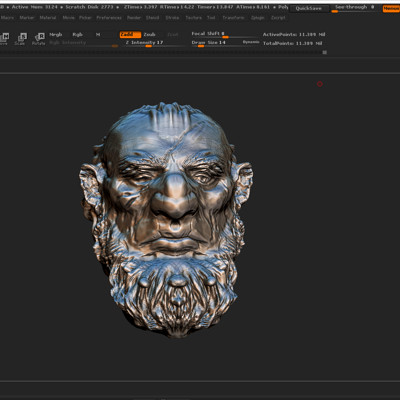Select the Move transform icon
400x400 pixels.
(x=4, y=38)
